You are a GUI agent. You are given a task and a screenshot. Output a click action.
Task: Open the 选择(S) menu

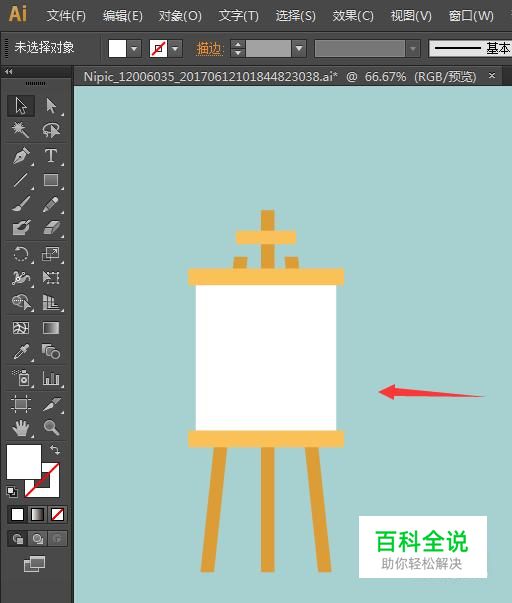(295, 16)
